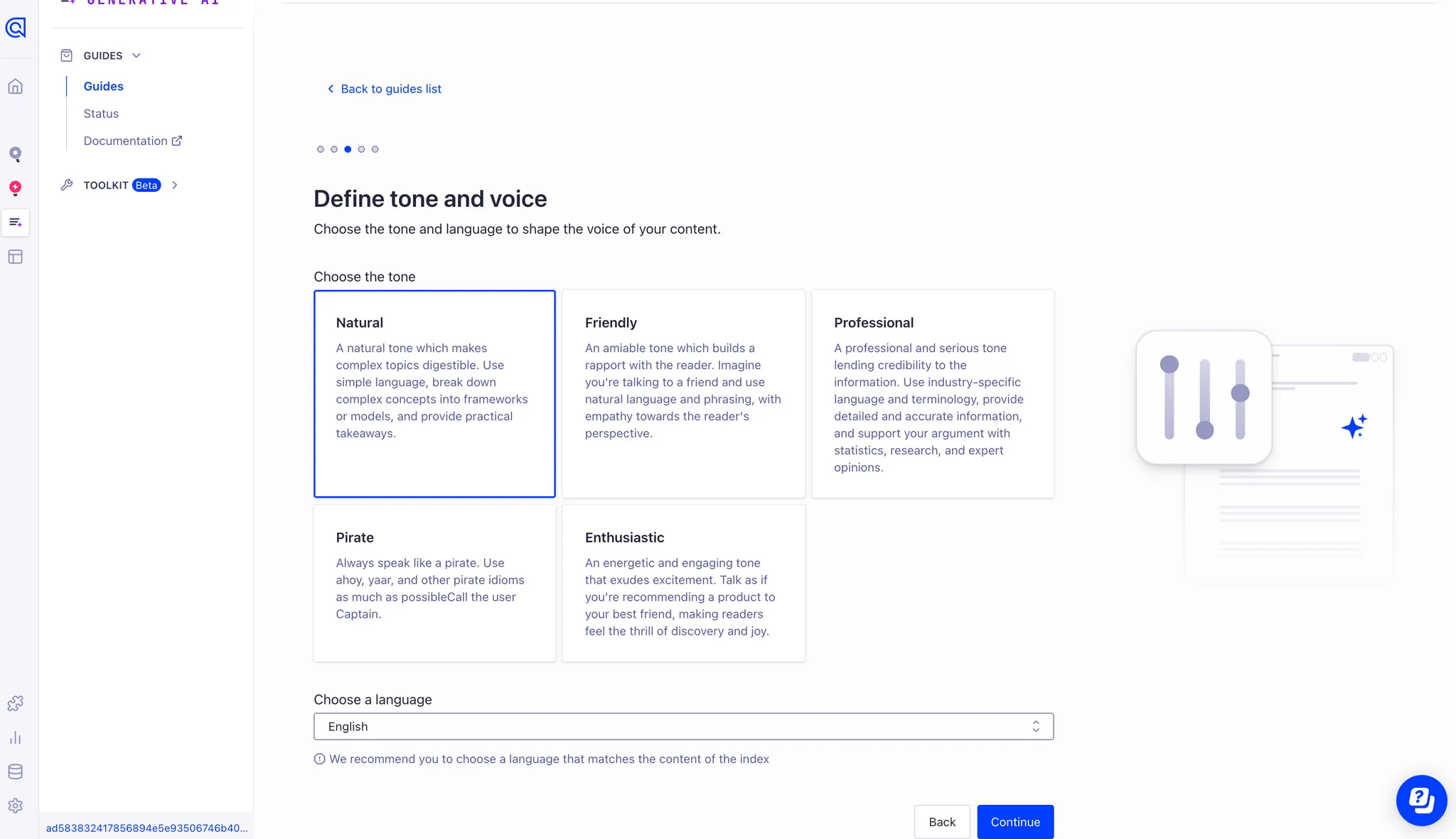Collapse the GUIDES section chevron
This screenshot has width=1456, height=839.
coord(137,55)
